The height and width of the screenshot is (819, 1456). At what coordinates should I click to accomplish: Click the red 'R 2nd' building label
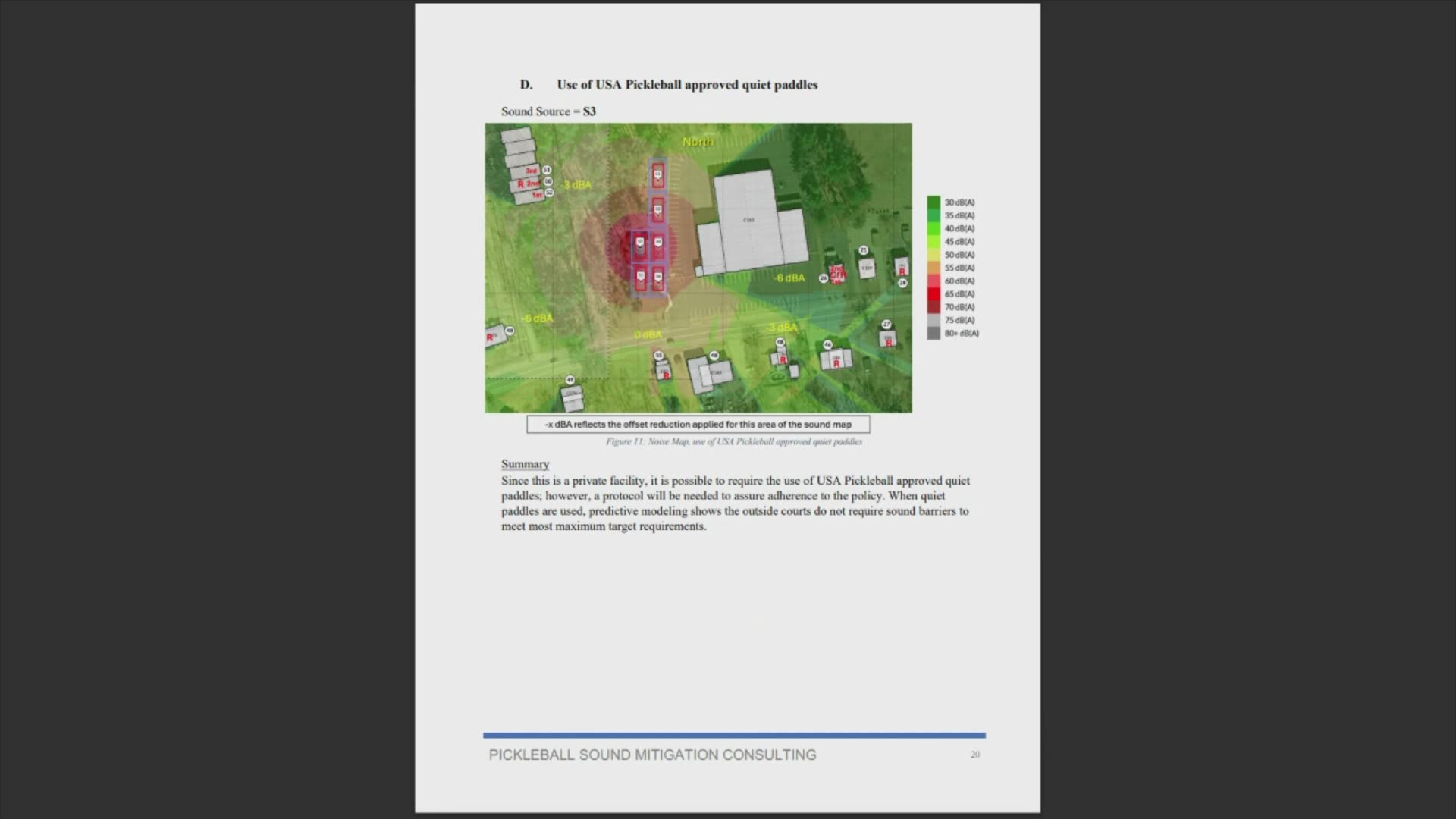[529, 184]
